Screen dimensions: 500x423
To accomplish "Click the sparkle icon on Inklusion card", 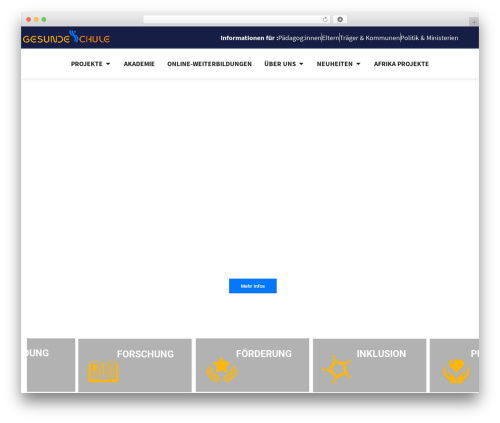I will tap(337, 369).
